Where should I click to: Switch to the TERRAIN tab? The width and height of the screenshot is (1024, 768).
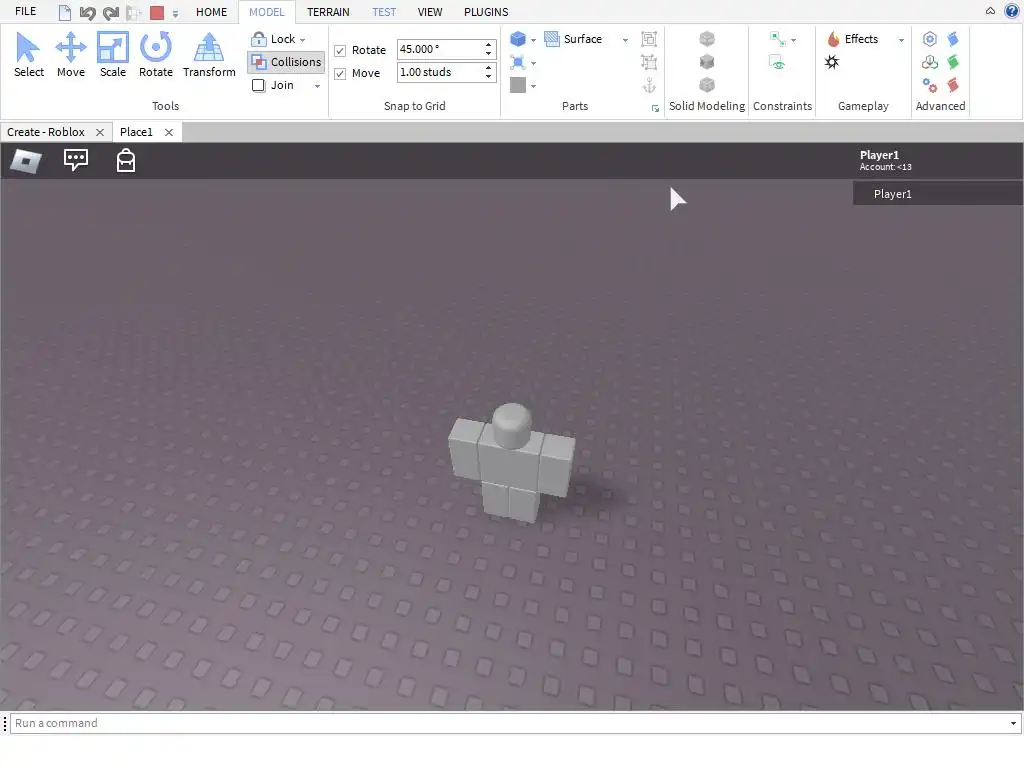point(328,12)
